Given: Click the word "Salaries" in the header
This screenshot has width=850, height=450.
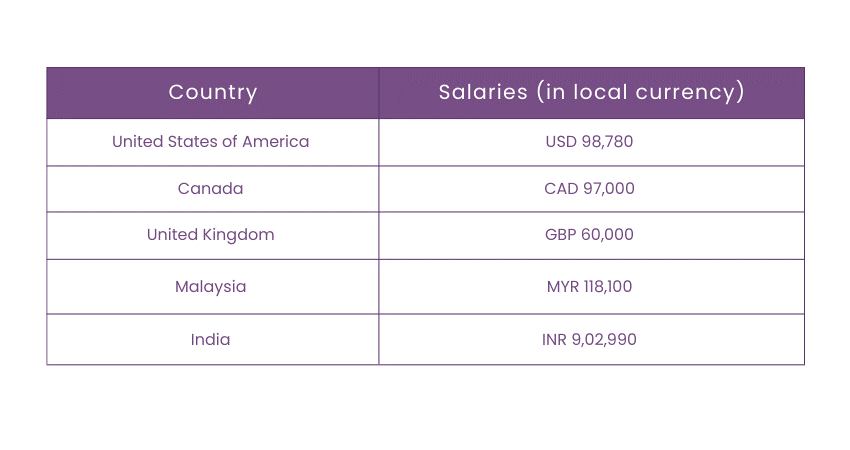Looking at the screenshot, I should 482,93.
